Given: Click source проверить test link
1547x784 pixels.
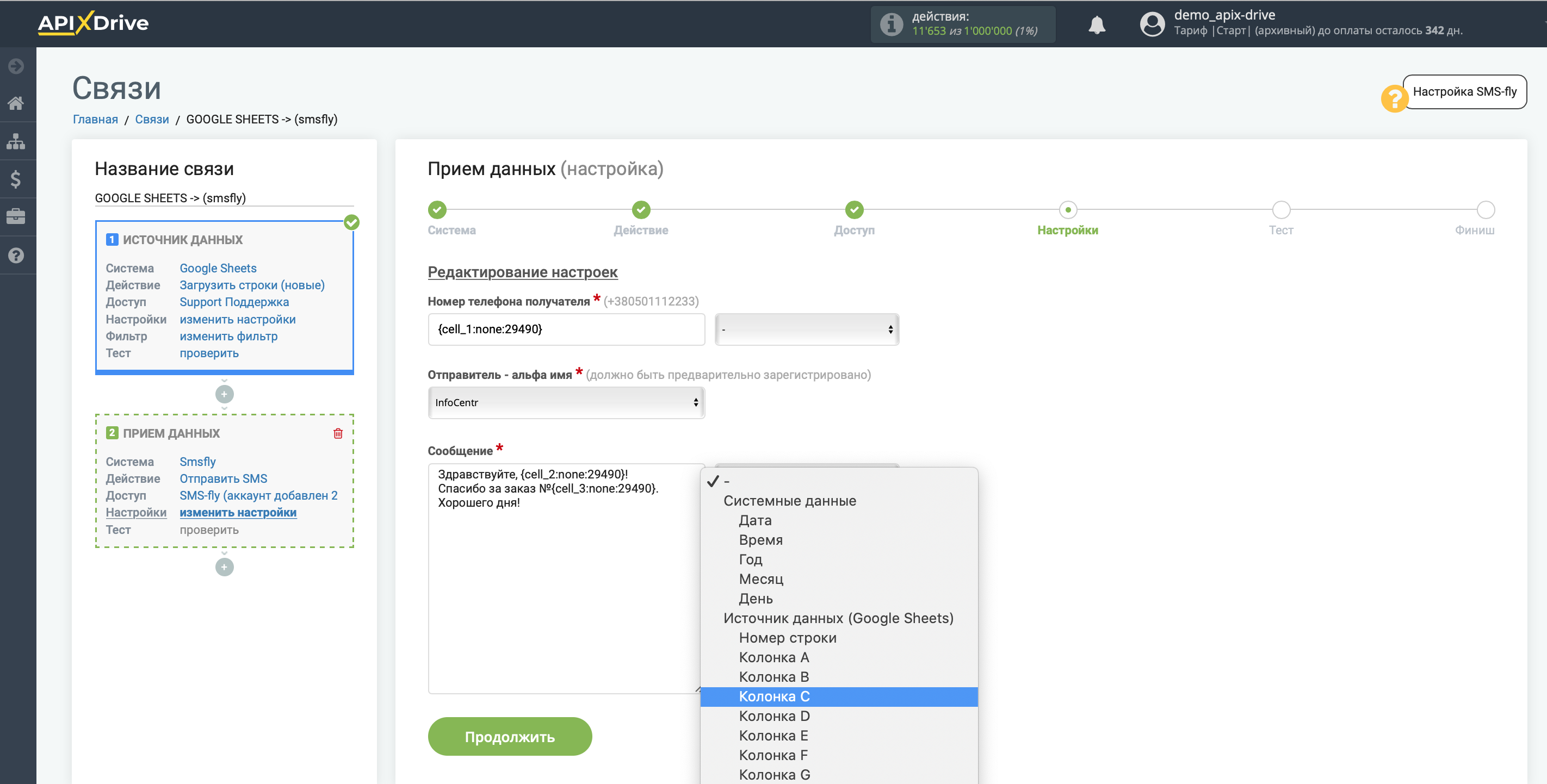Looking at the screenshot, I should 209,353.
